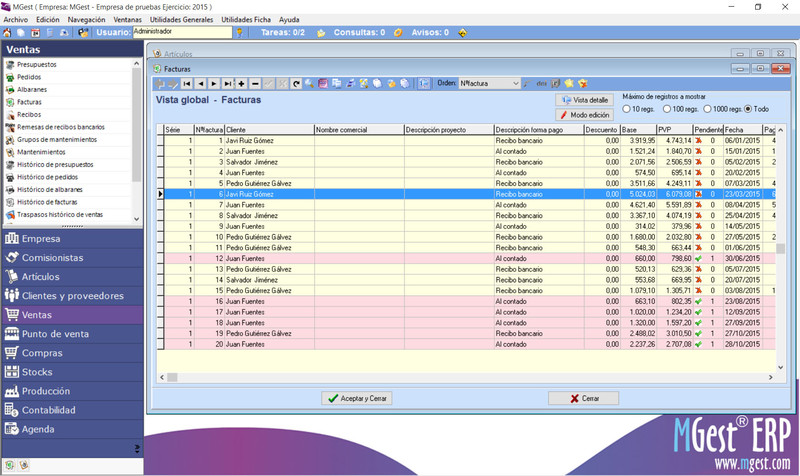Click the Fecha column header

pyautogui.click(x=743, y=130)
